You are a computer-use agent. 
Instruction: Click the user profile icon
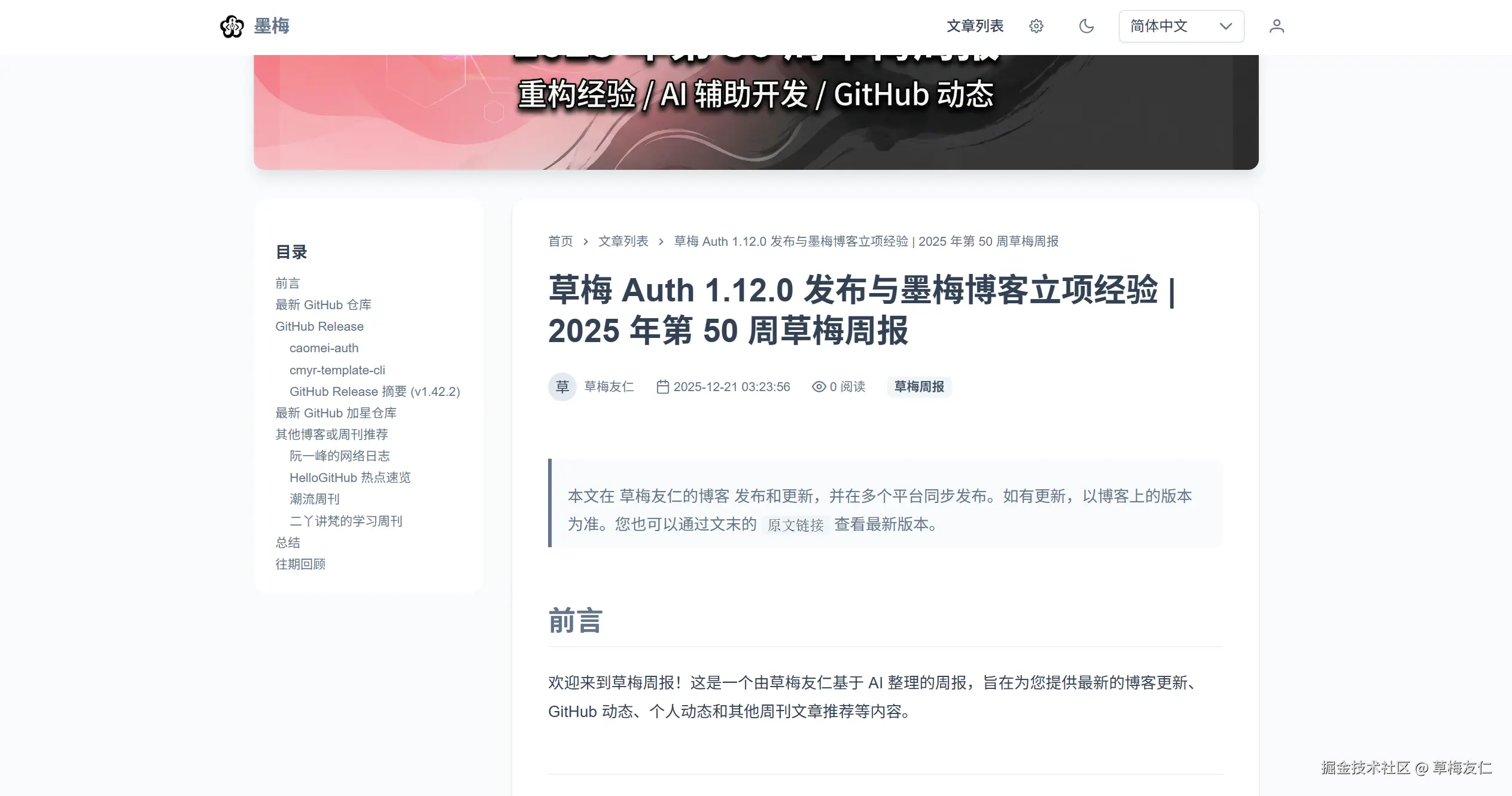pos(1277,26)
